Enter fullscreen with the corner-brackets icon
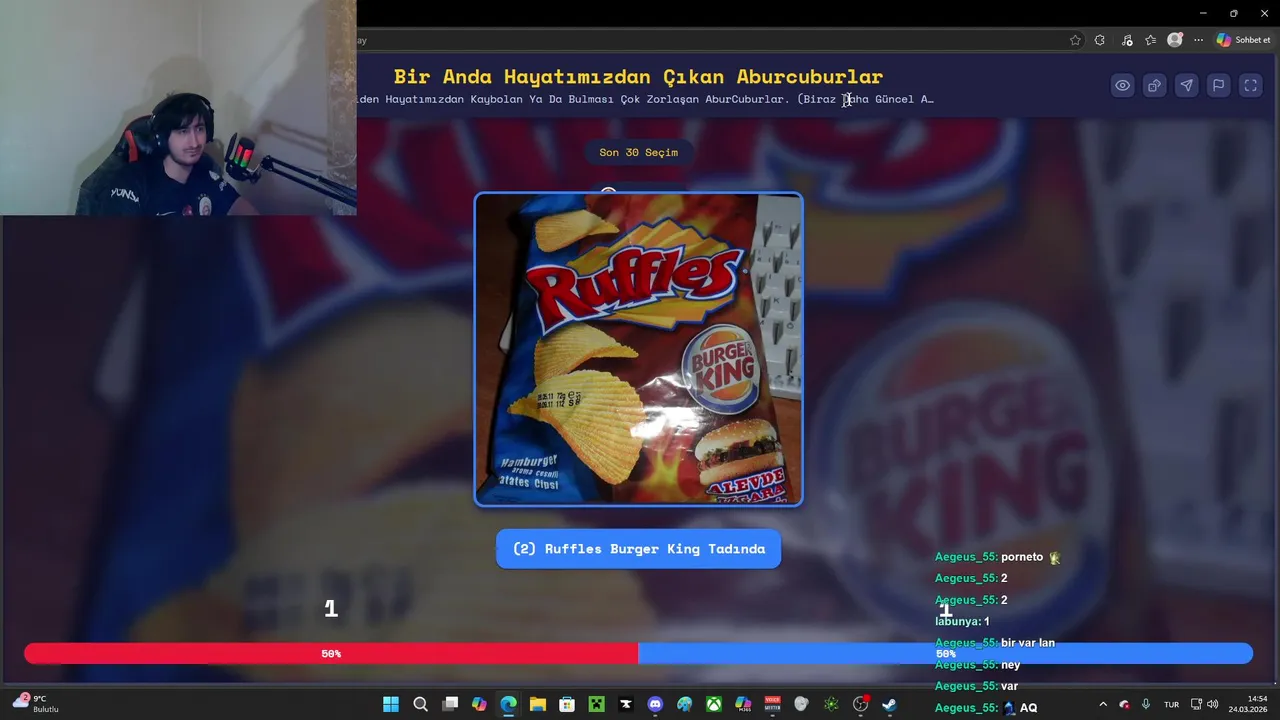 [x=1251, y=86]
